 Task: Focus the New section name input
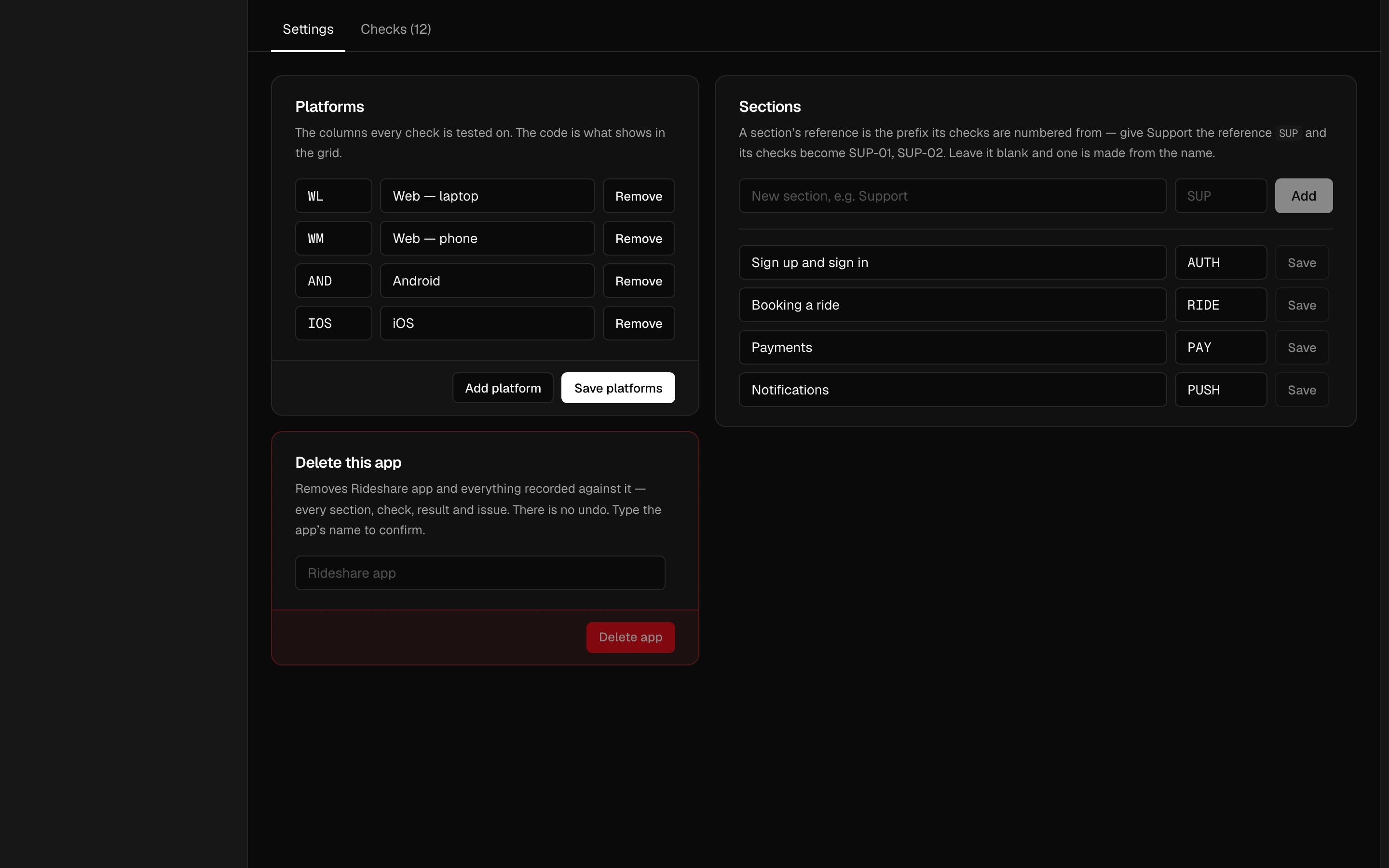tap(953, 196)
